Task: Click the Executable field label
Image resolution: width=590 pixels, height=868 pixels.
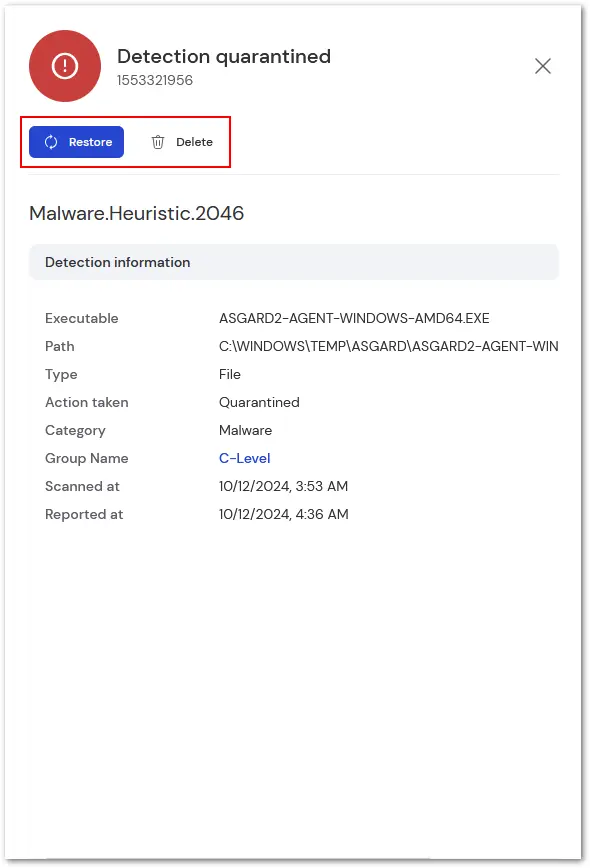Action: (x=82, y=318)
